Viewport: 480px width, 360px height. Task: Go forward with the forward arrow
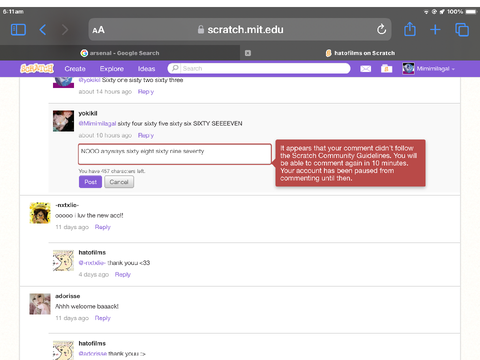click(x=65, y=30)
